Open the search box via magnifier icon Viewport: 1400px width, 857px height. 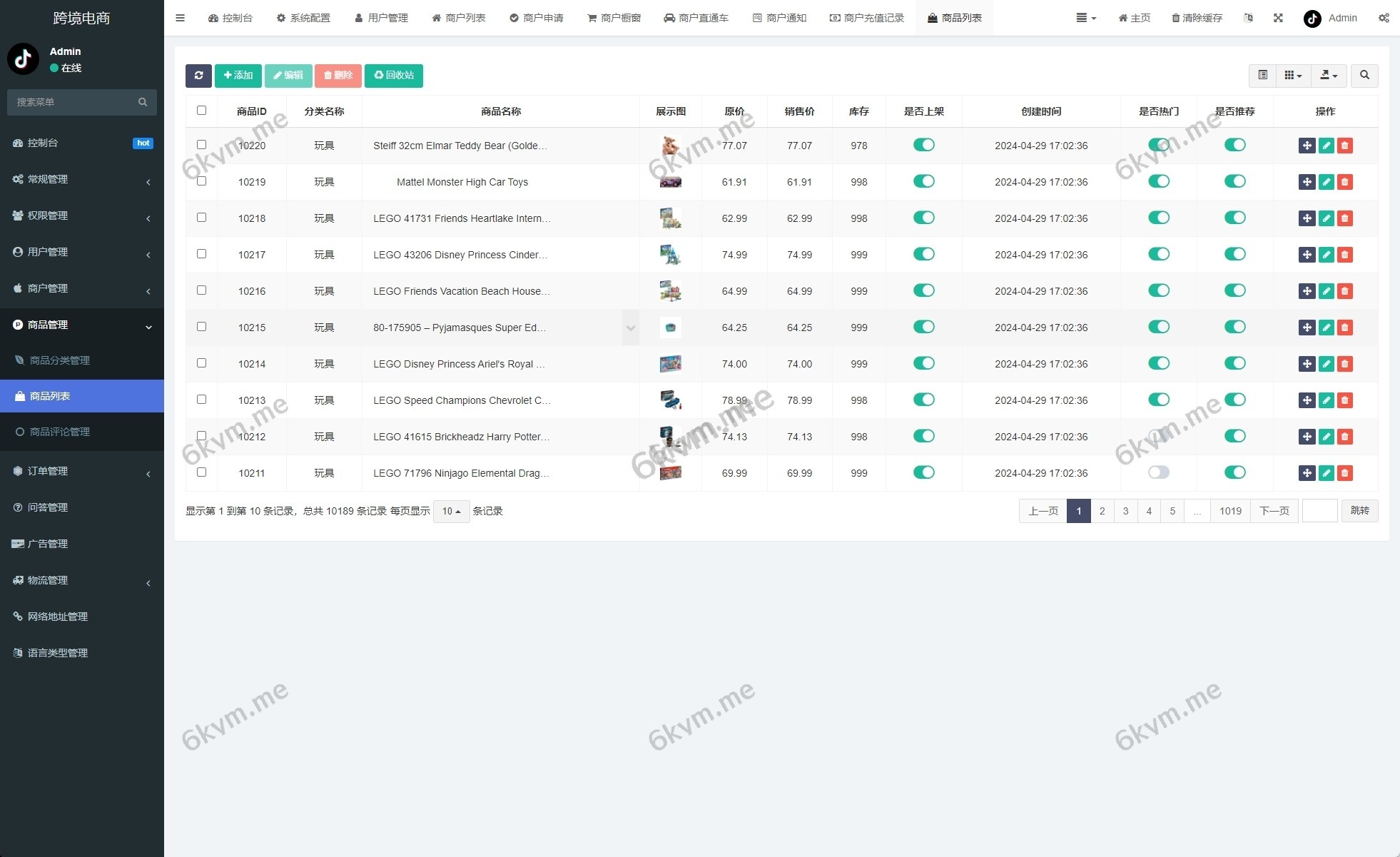(1364, 76)
